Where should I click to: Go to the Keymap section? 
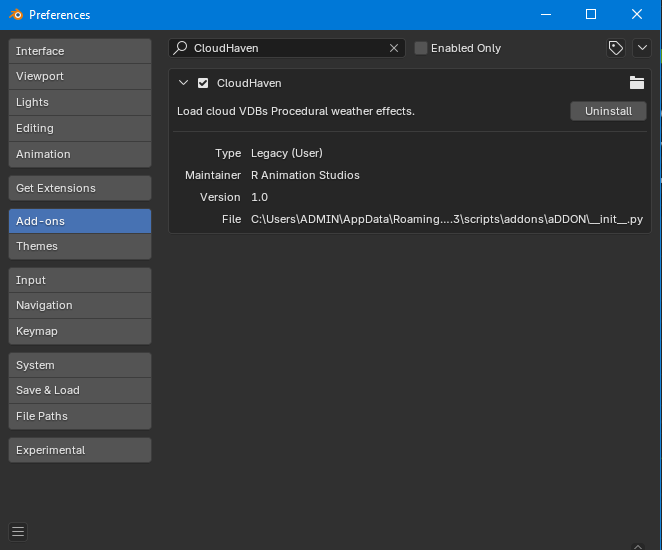coord(80,331)
